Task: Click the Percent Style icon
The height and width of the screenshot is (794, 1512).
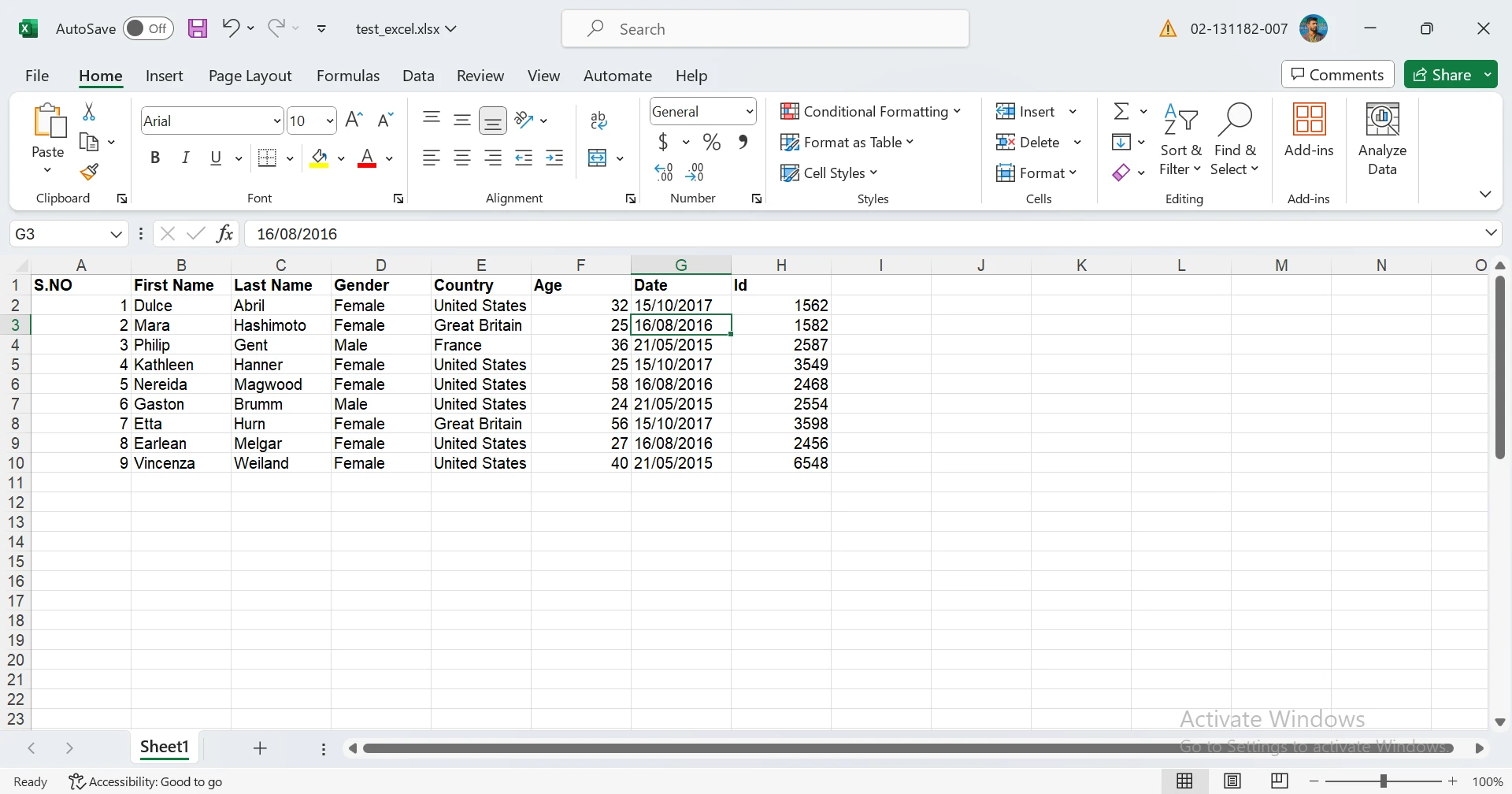Action: click(712, 143)
